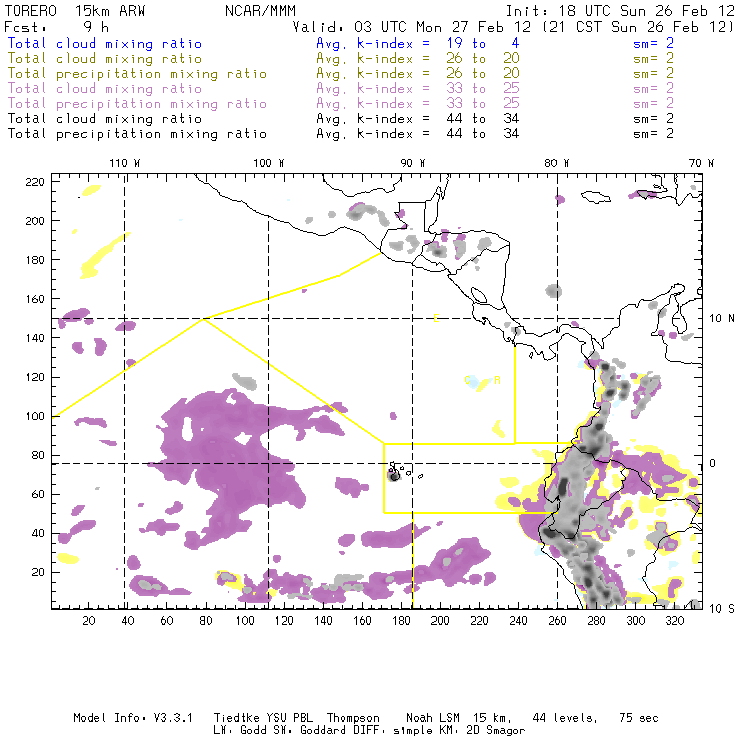The width and height of the screenshot is (740, 740).
Task: Select the "Noah LSM" footer label
Action: (x=433, y=718)
